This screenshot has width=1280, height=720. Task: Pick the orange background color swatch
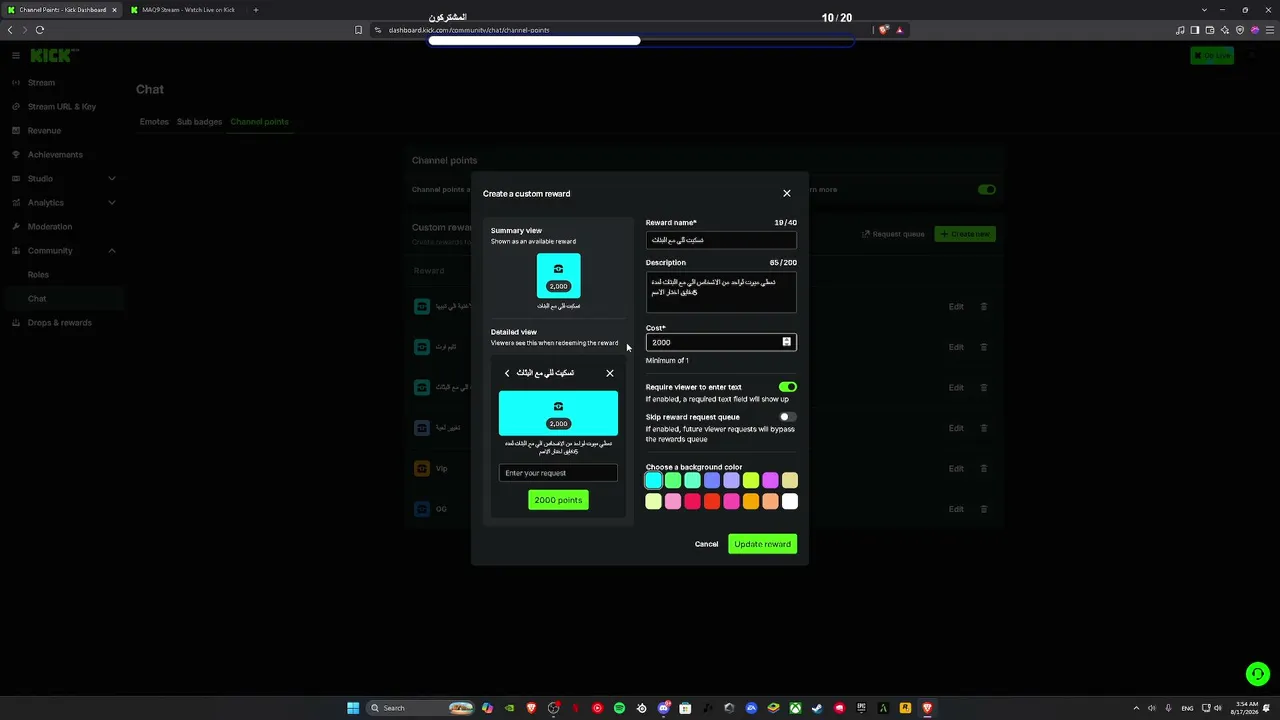coord(751,501)
